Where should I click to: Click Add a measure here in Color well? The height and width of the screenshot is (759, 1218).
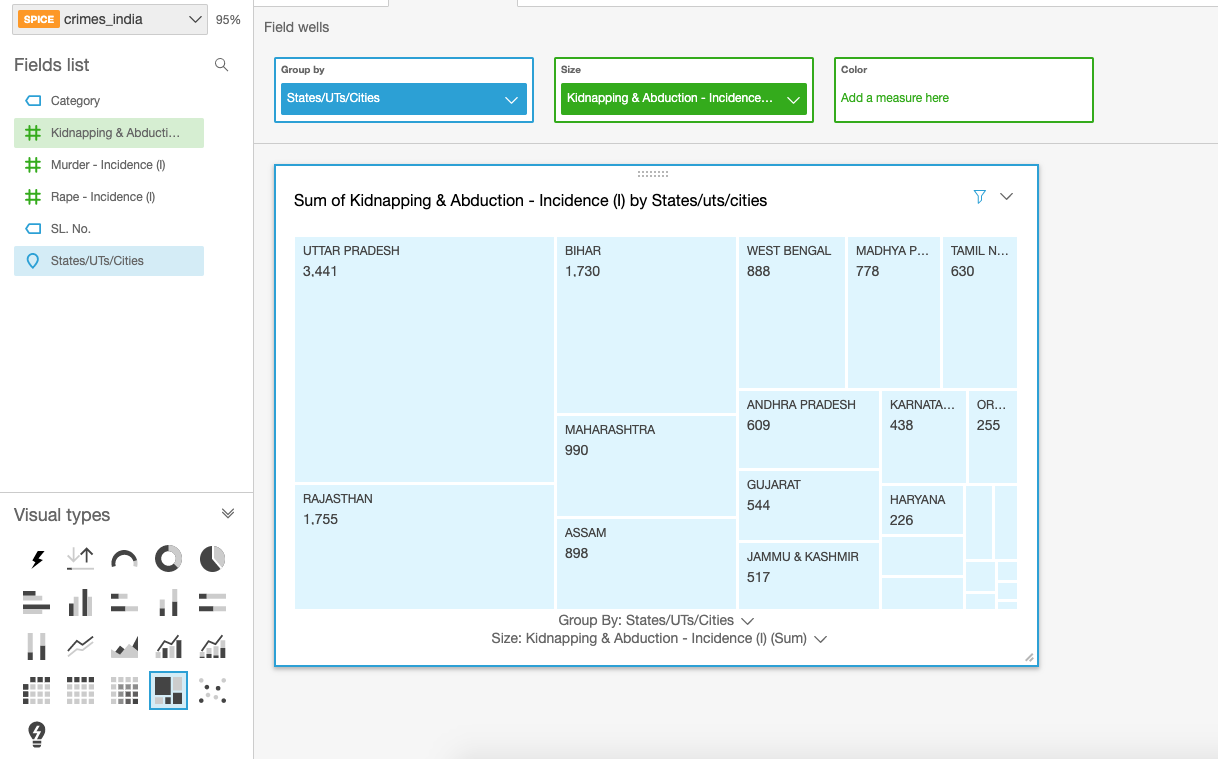pos(895,98)
